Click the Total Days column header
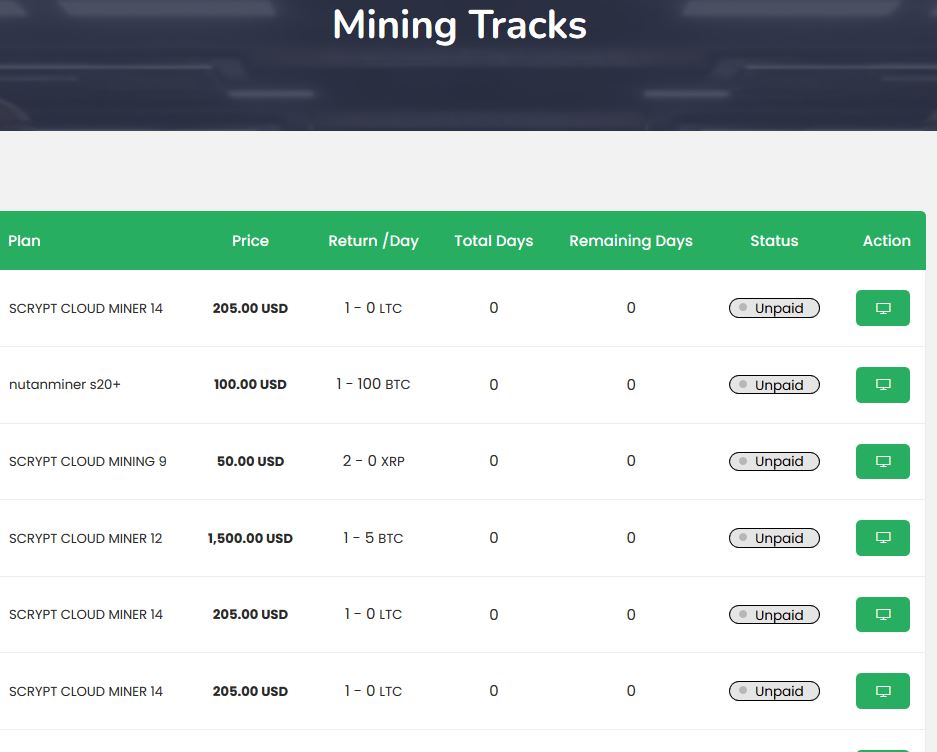The image size is (937, 752). [x=494, y=241]
